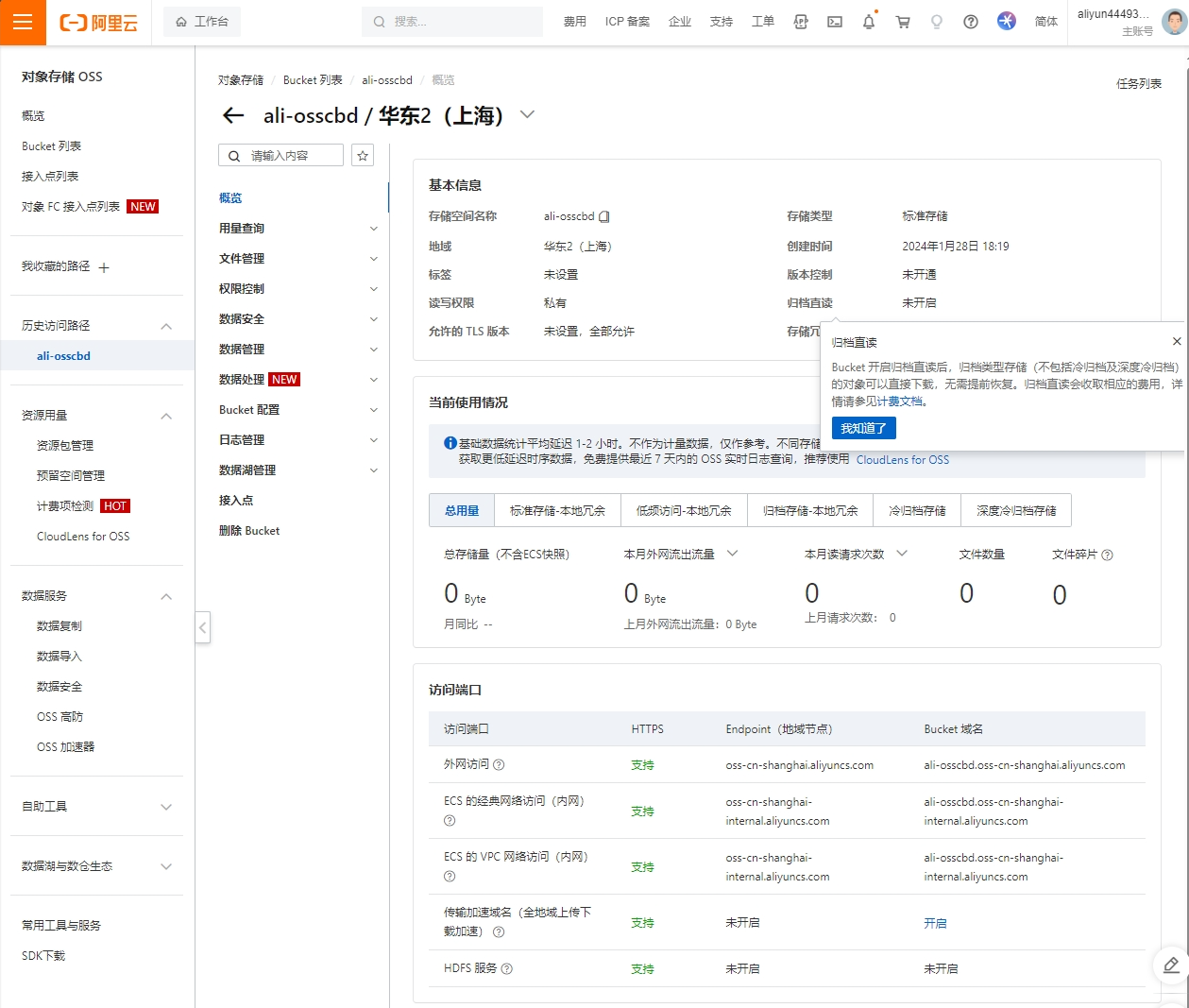Collapse the left sidebar panel handle
The image size is (1189, 1008).
[202, 627]
